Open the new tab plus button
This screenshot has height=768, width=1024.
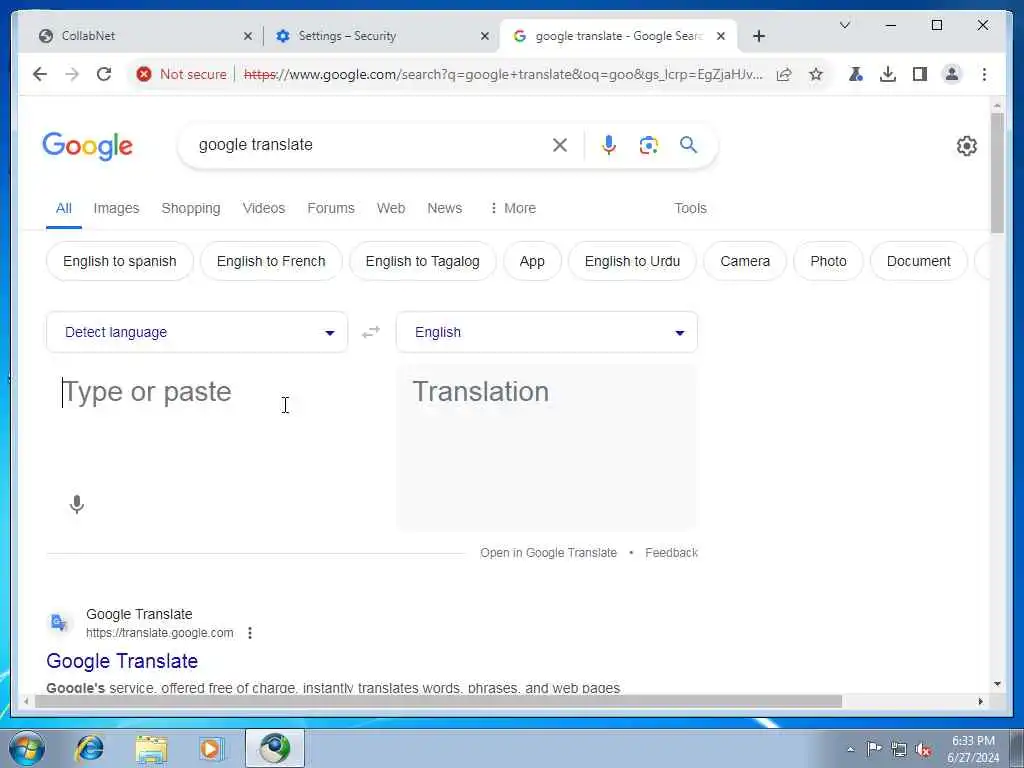pos(759,36)
